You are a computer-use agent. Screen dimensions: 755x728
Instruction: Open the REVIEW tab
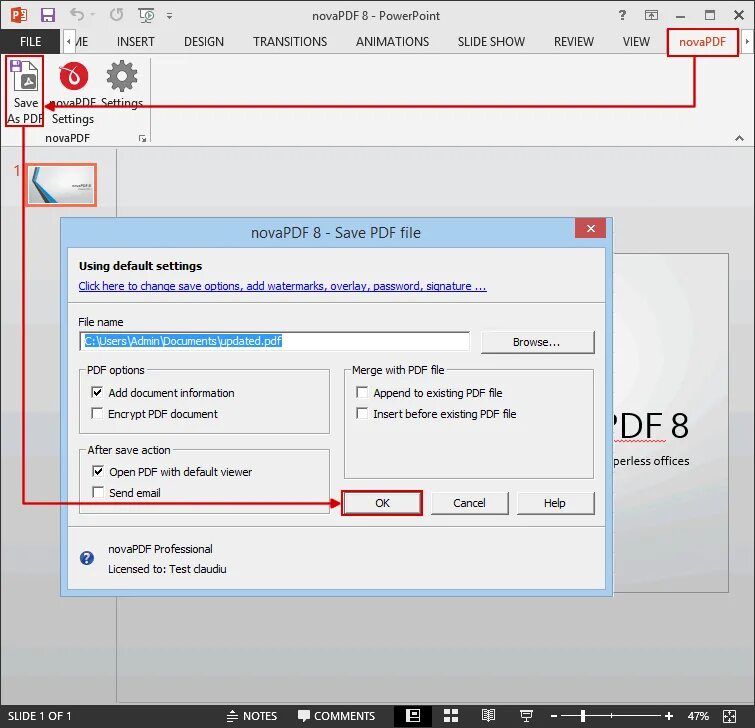click(x=573, y=42)
